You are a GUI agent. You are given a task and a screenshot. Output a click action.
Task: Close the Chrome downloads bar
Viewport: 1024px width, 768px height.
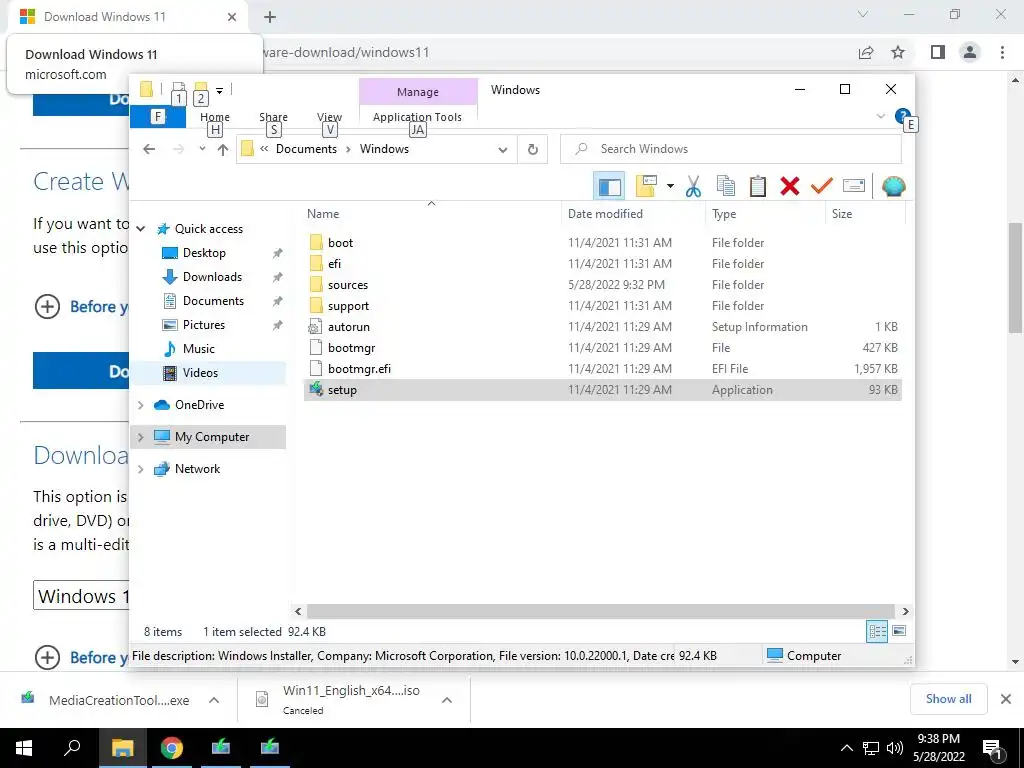(1006, 699)
